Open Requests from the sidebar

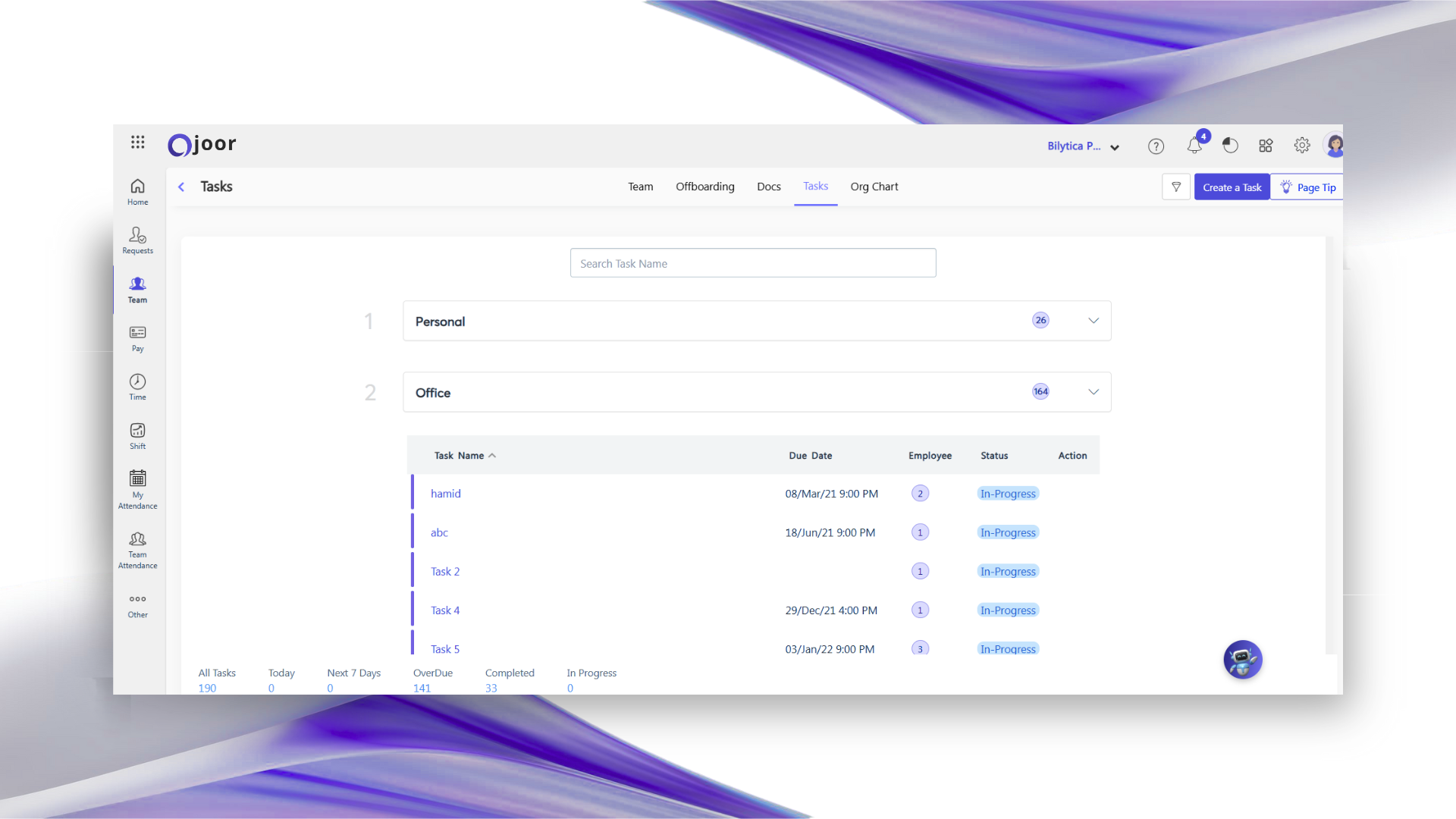tap(137, 240)
